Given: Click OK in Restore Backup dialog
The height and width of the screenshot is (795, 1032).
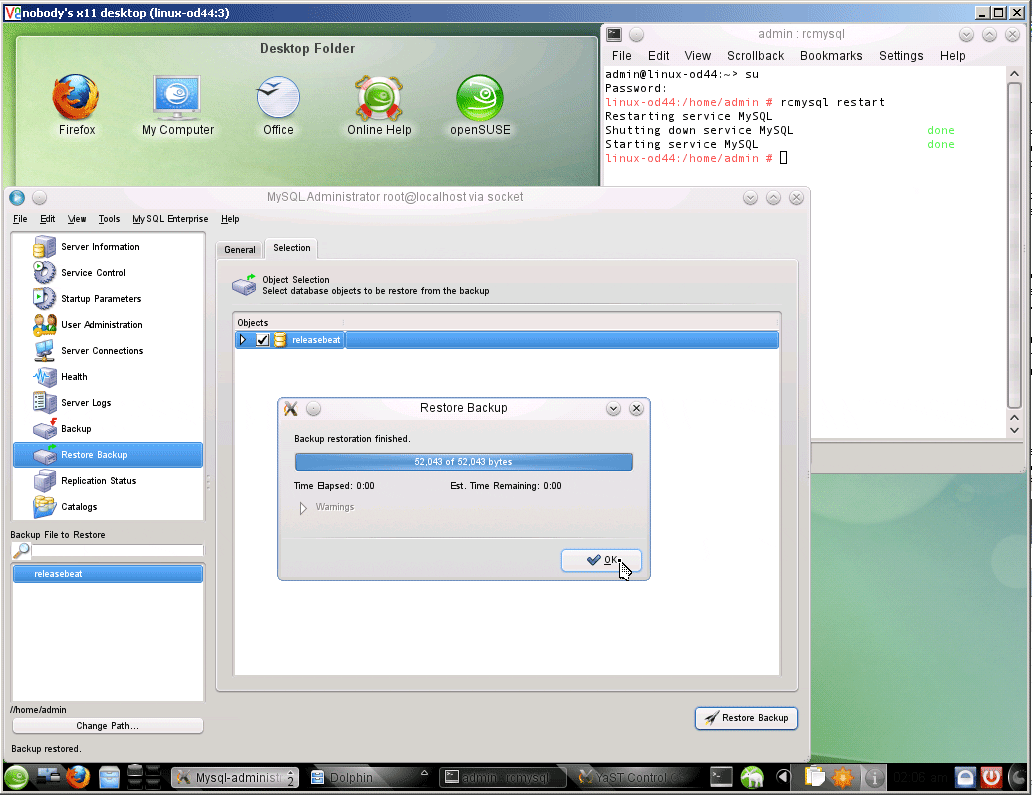Looking at the screenshot, I should [x=601, y=560].
